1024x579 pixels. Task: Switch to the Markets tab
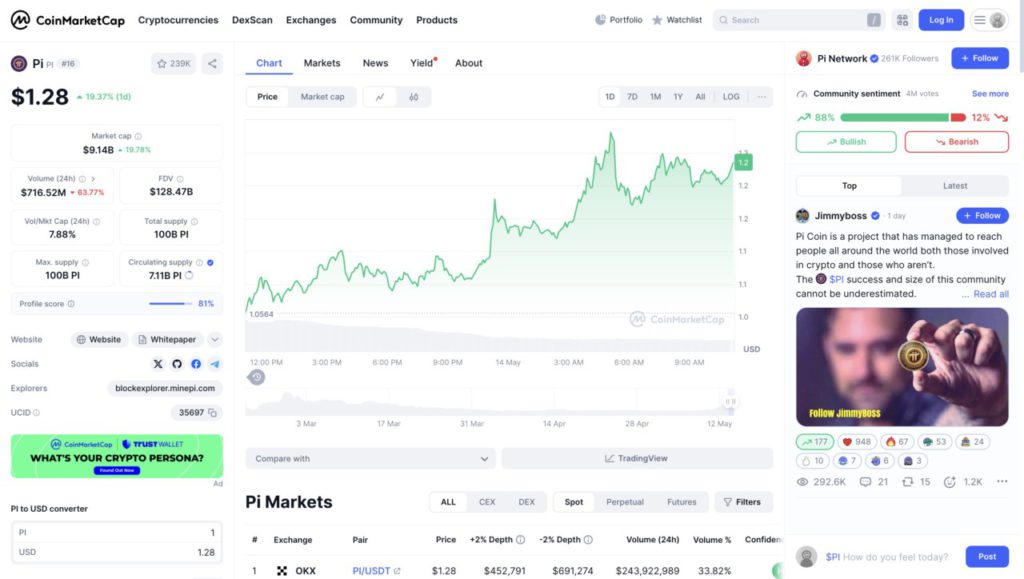point(322,63)
